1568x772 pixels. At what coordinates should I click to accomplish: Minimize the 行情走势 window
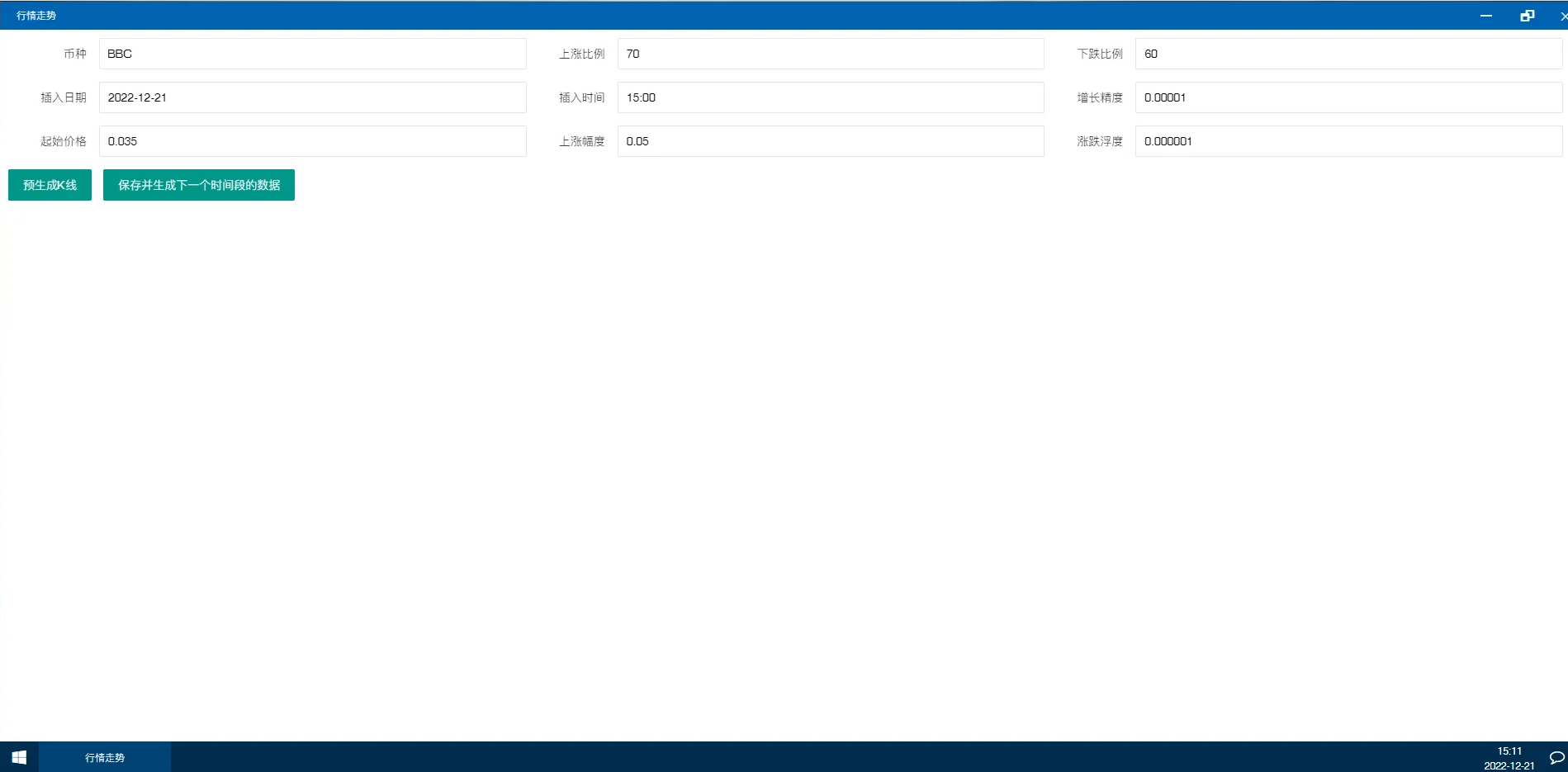(x=1486, y=16)
